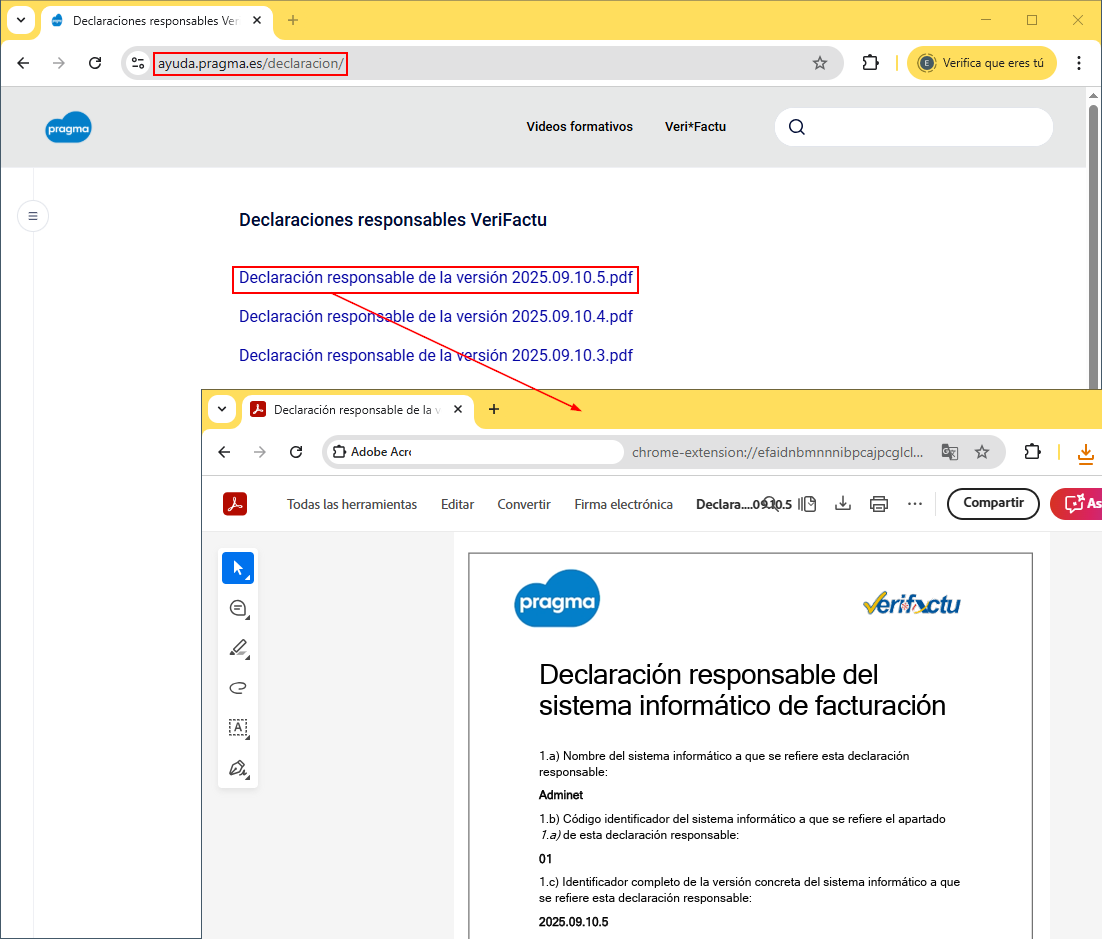Screen dimensions: 1102x939
Task: Click the Compartir button
Action: pyautogui.click(x=993, y=504)
